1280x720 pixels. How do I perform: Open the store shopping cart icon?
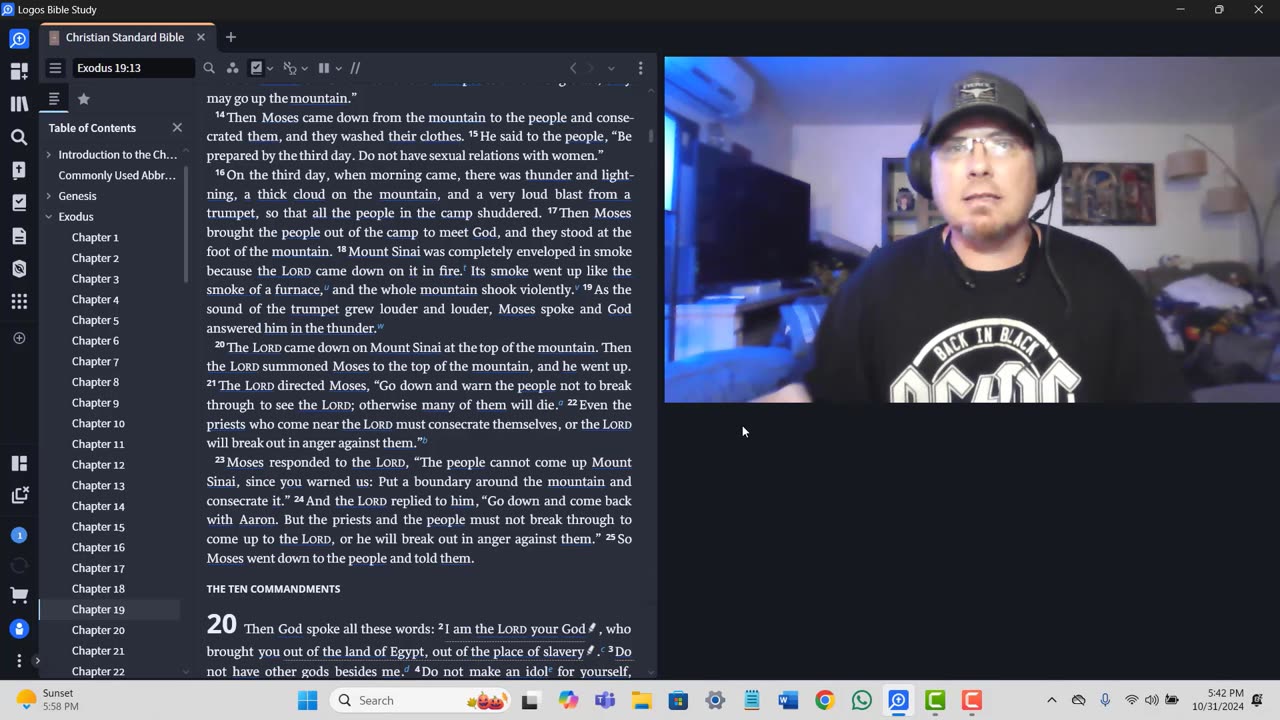(19, 596)
